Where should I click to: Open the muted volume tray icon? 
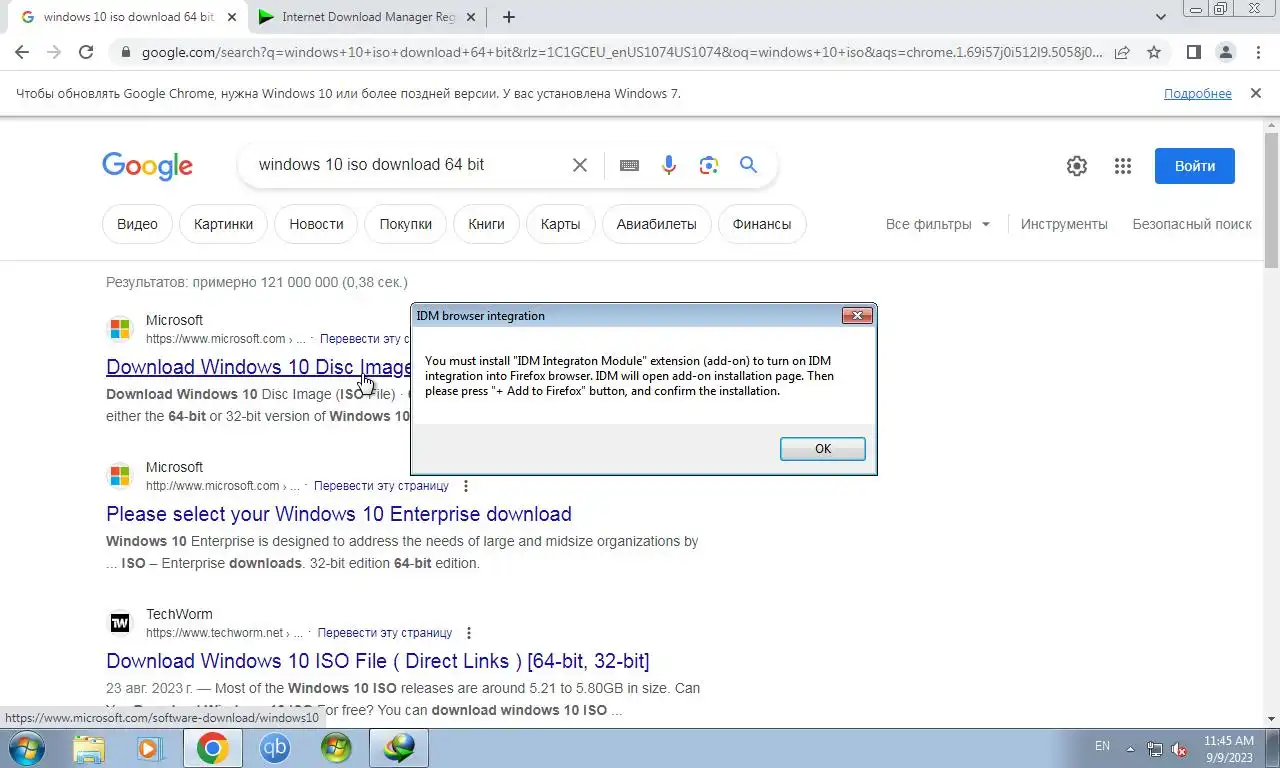(1179, 748)
